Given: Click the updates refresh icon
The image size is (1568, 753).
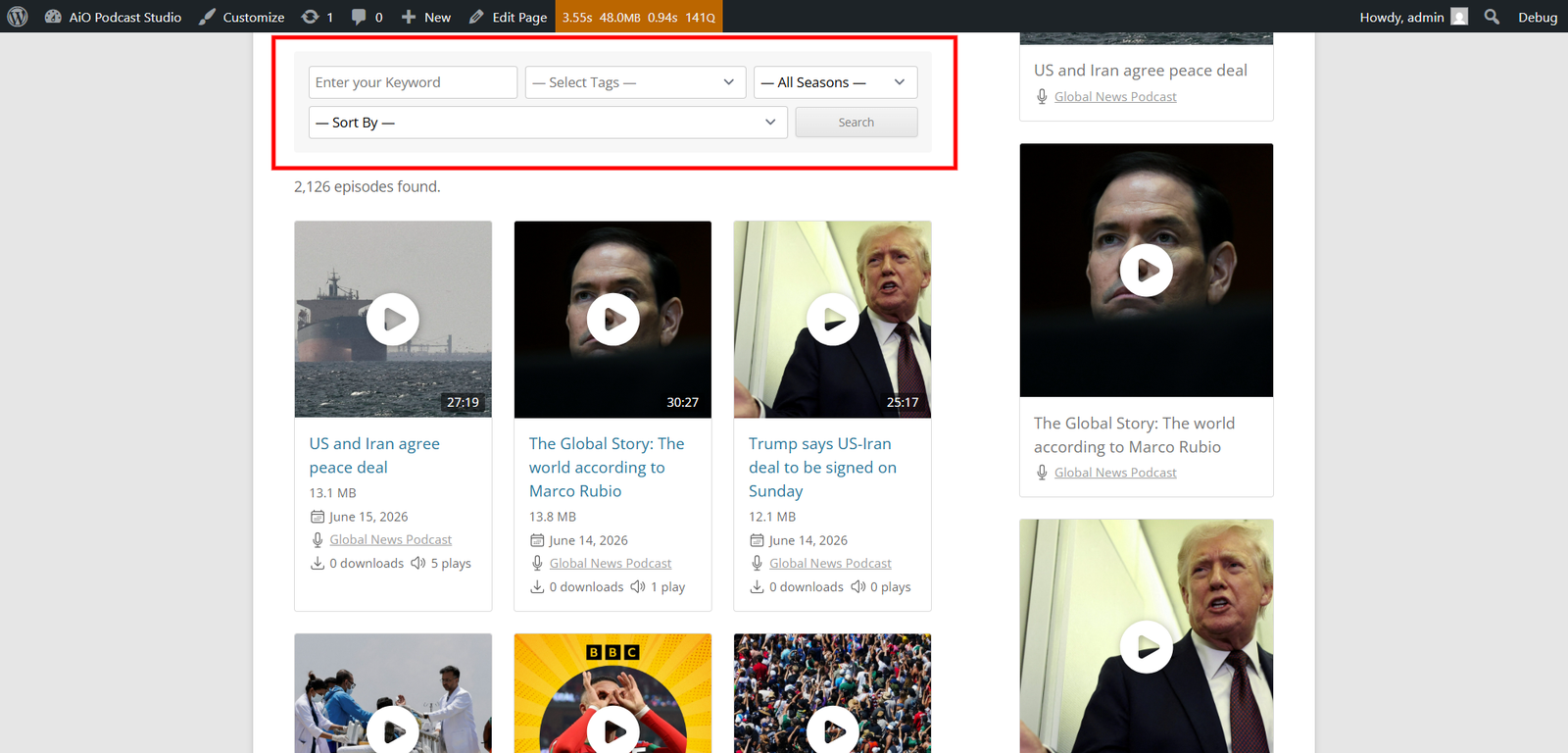Looking at the screenshot, I should [x=310, y=17].
